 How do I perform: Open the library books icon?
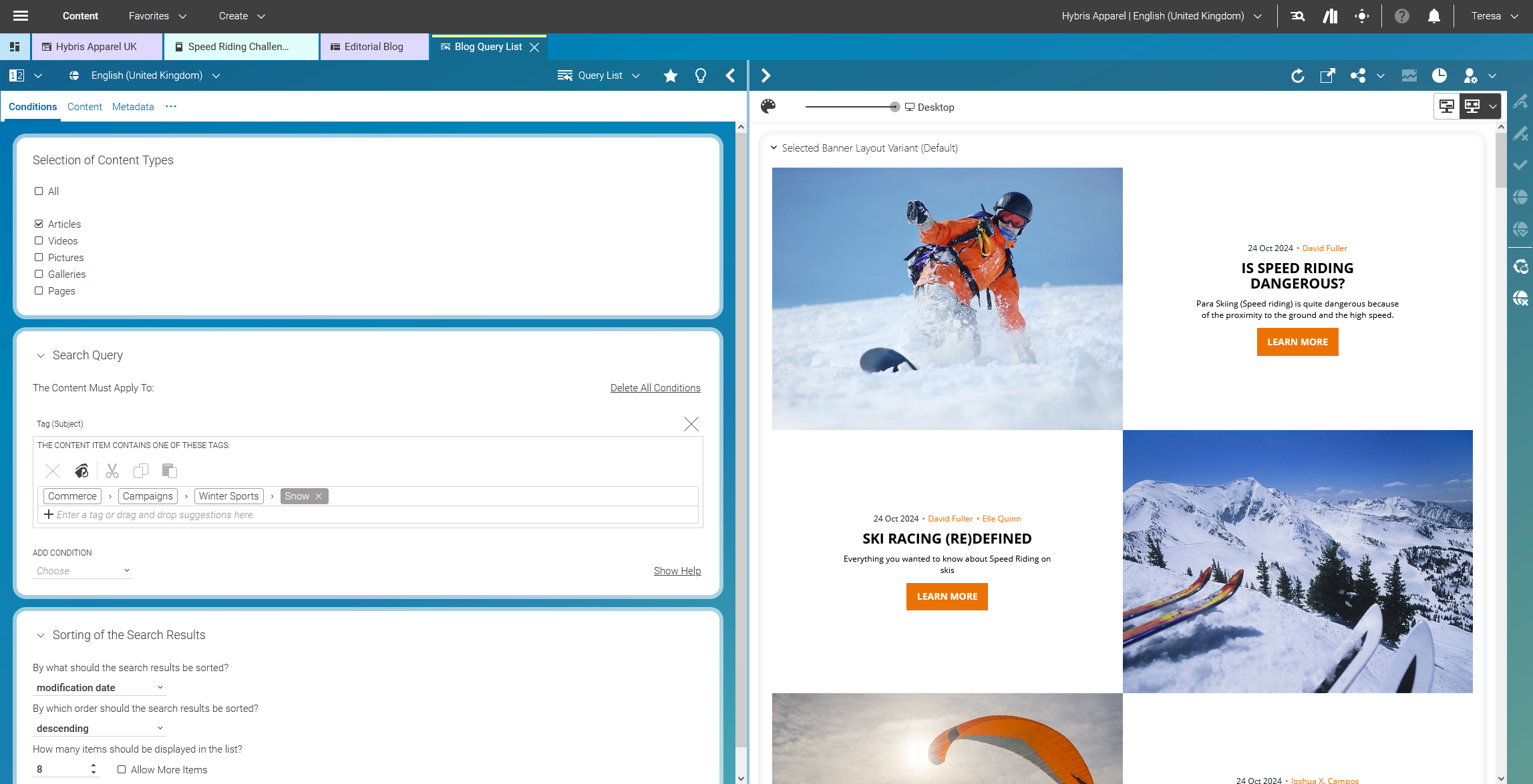tap(1330, 16)
